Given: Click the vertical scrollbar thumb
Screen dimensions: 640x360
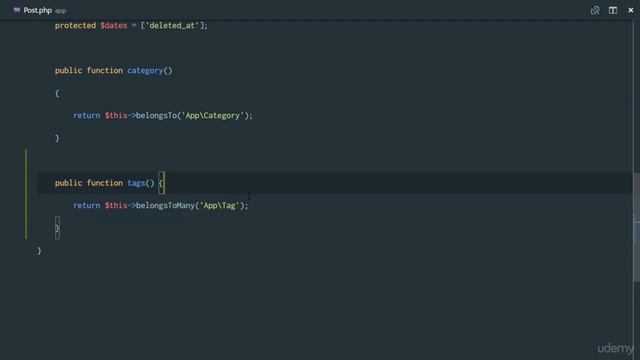Looking at the screenshot, I should [636, 227].
